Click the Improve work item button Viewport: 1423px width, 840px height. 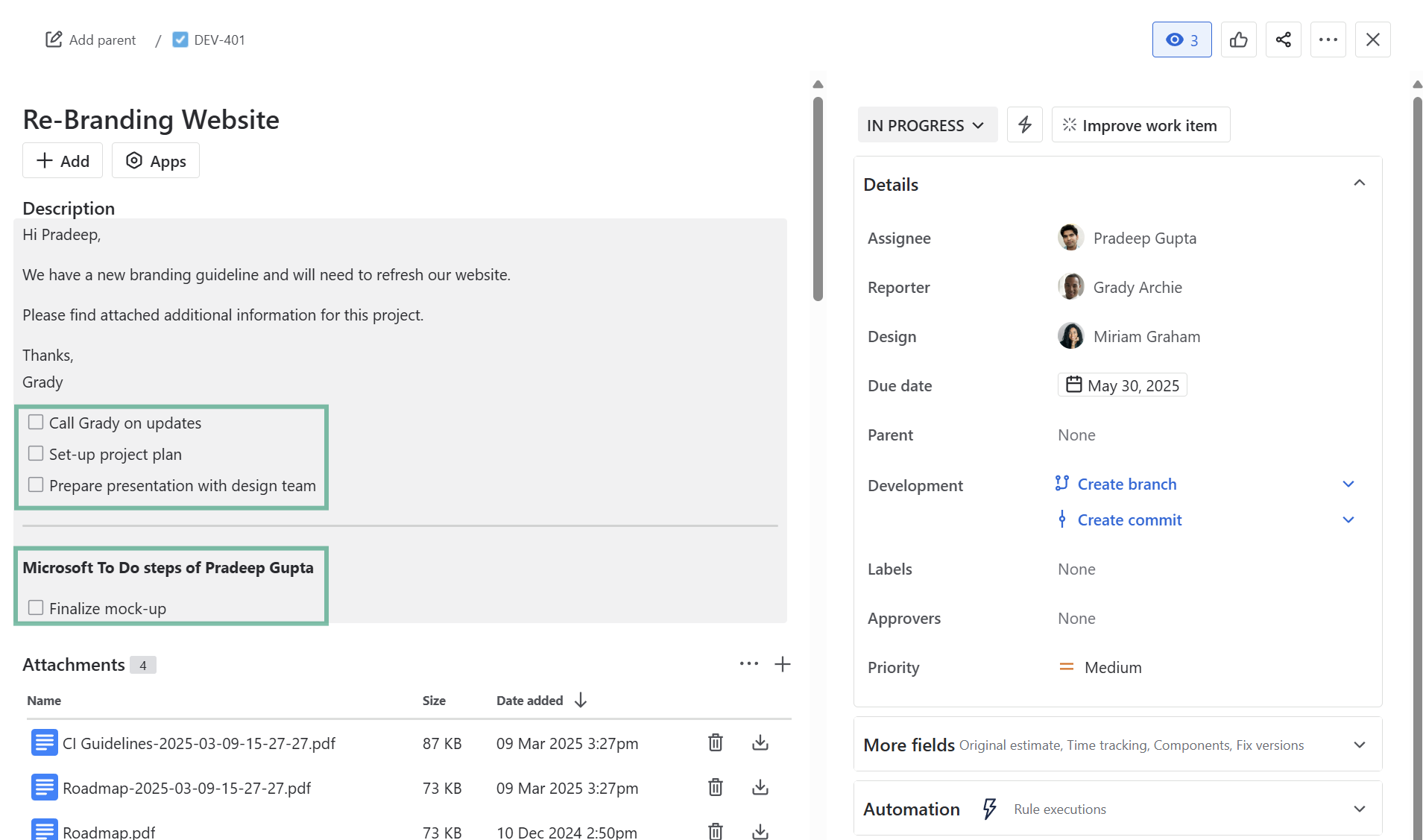1140,125
